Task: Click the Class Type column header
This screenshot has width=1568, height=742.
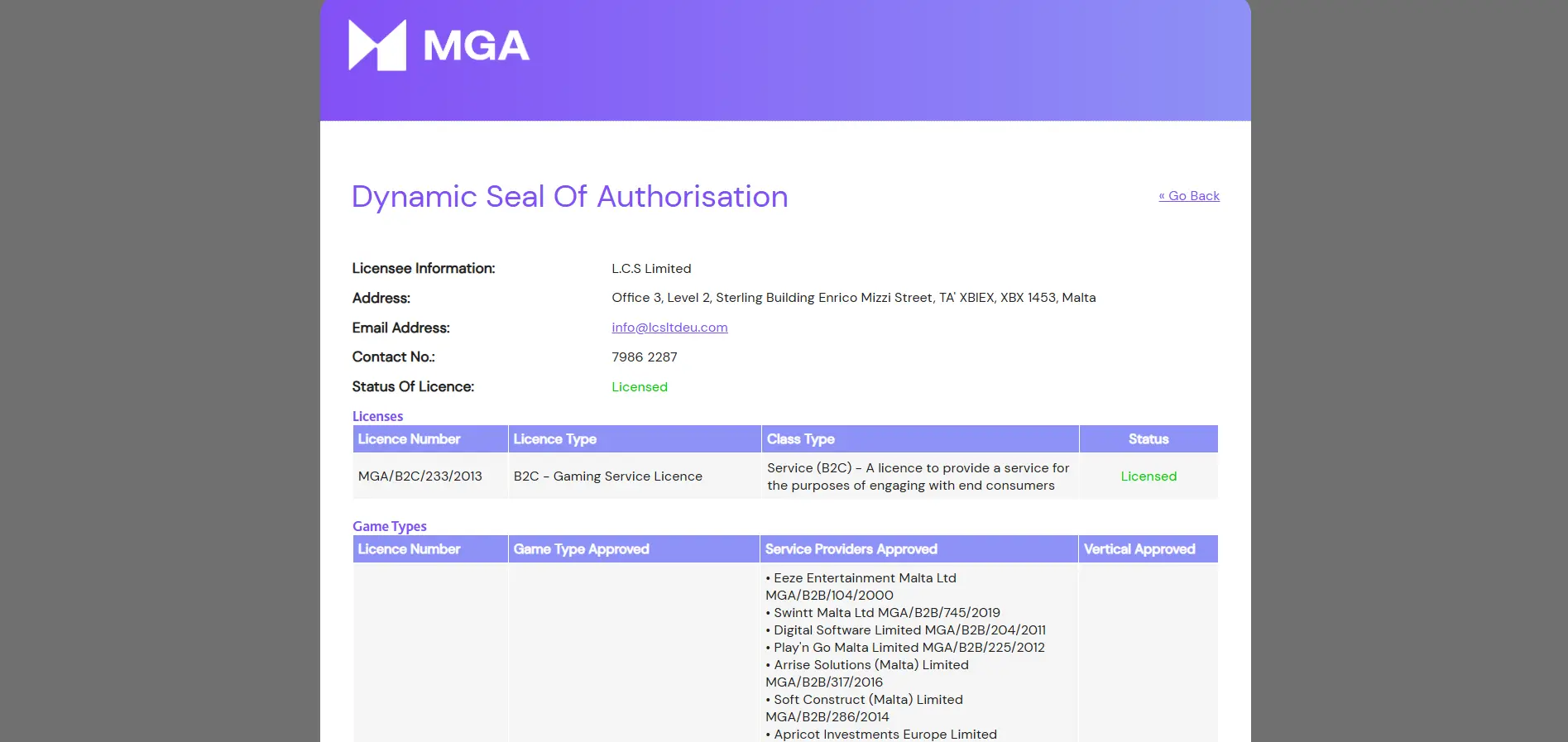Action: point(800,439)
